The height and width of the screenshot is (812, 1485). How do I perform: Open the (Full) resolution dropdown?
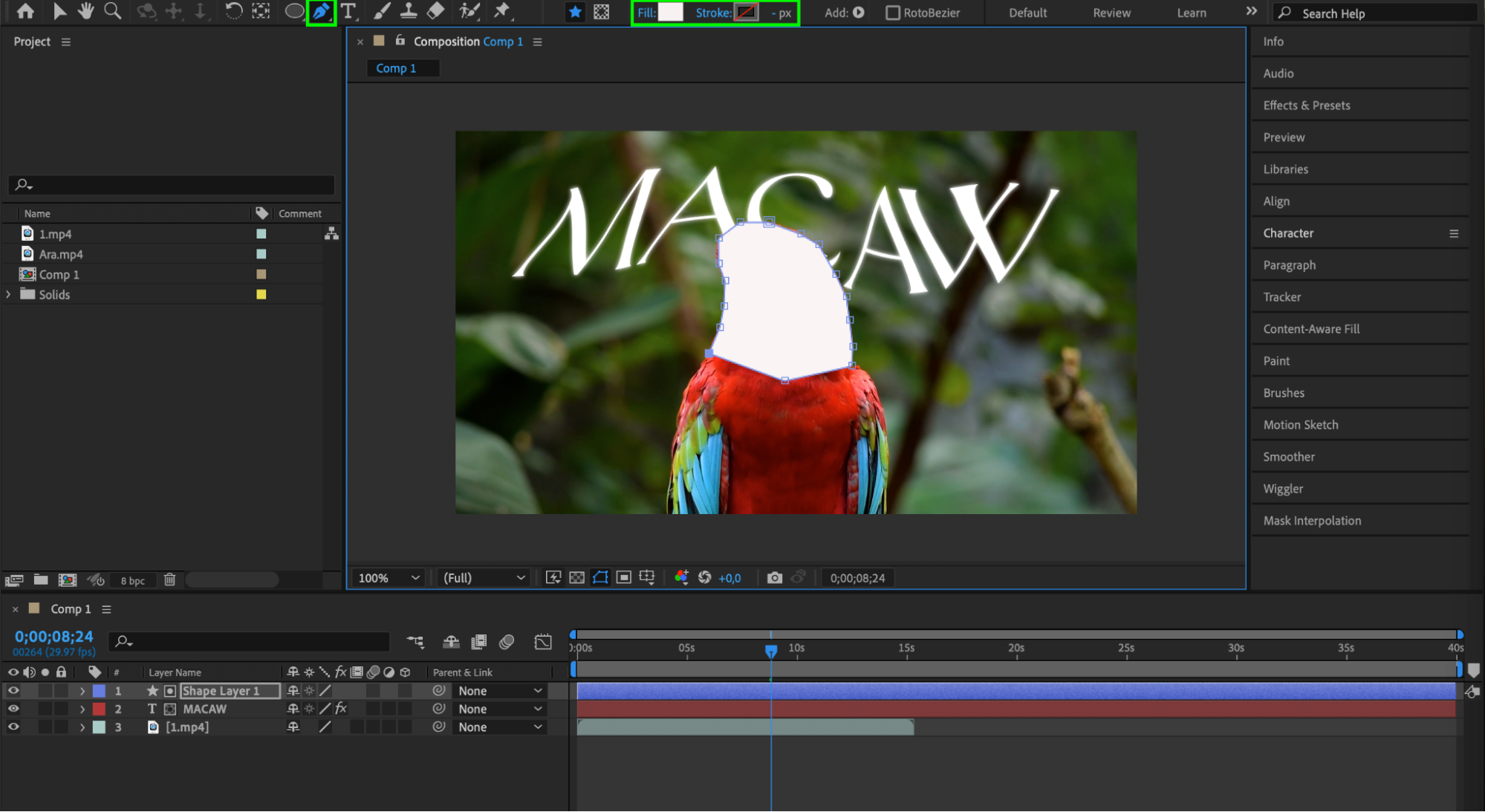(x=484, y=578)
